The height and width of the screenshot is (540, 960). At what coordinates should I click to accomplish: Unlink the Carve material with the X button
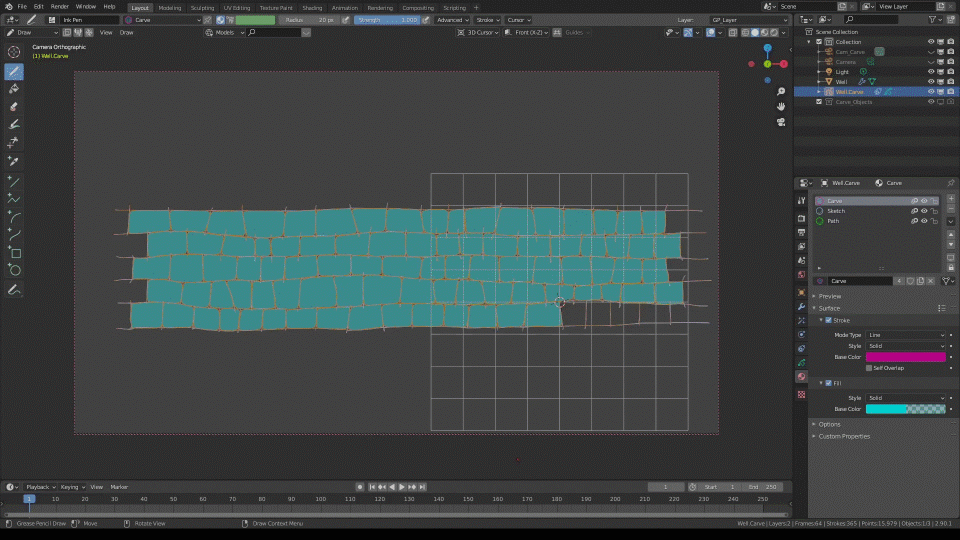pyautogui.click(x=931, y=281)
